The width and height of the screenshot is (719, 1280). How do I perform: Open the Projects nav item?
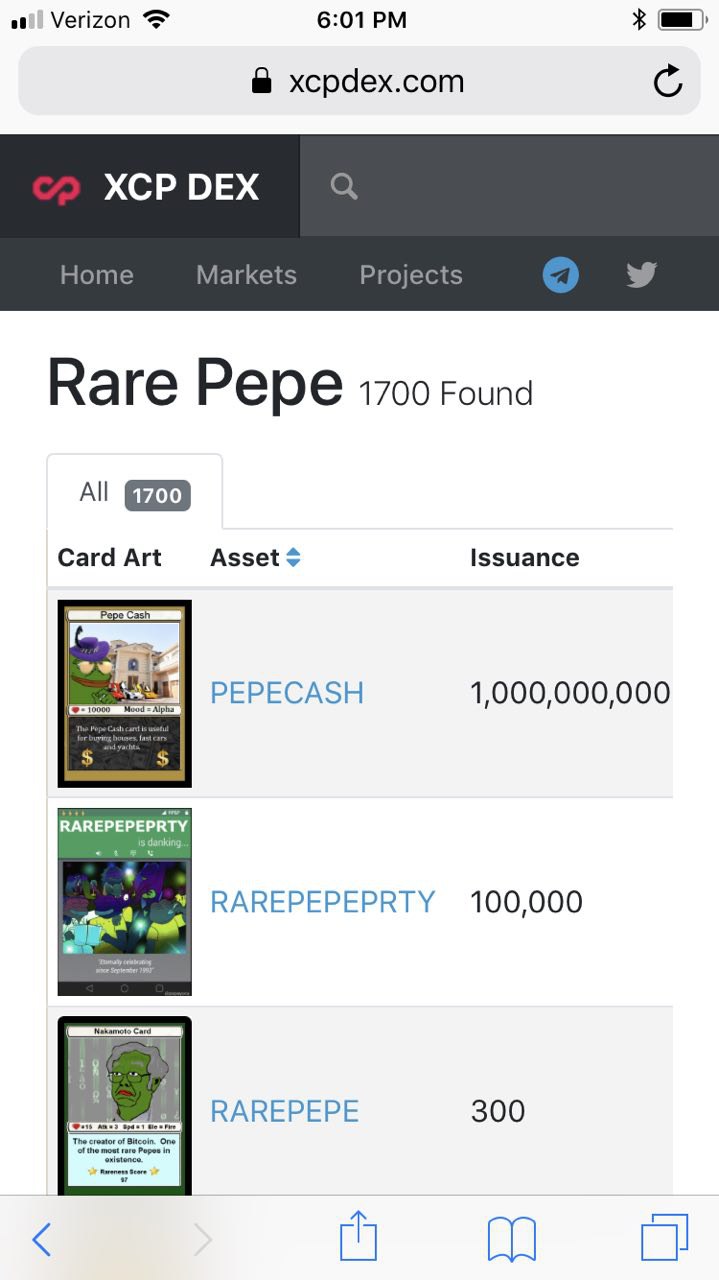click(411, 275)
